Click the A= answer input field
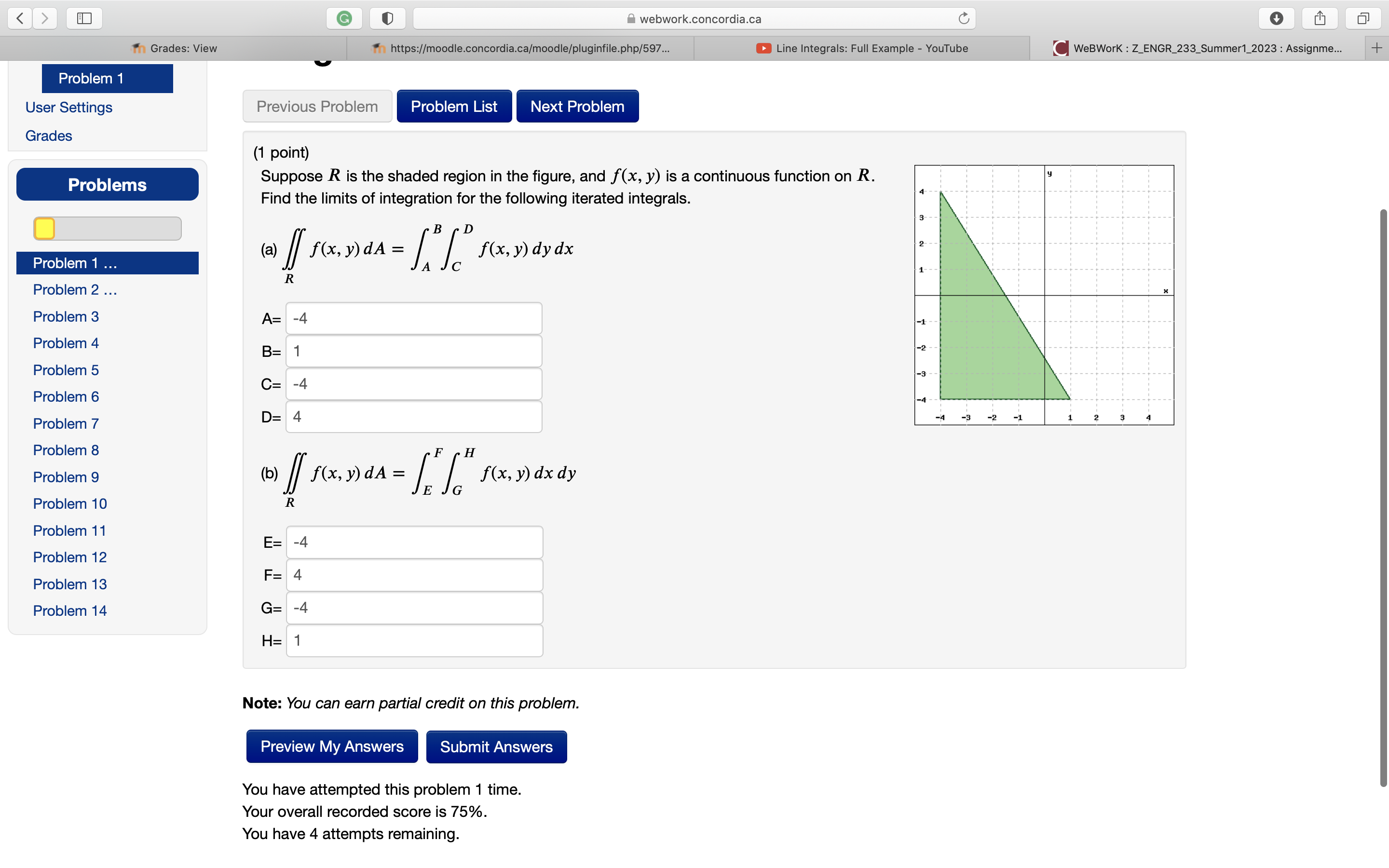 coord(413,317)
